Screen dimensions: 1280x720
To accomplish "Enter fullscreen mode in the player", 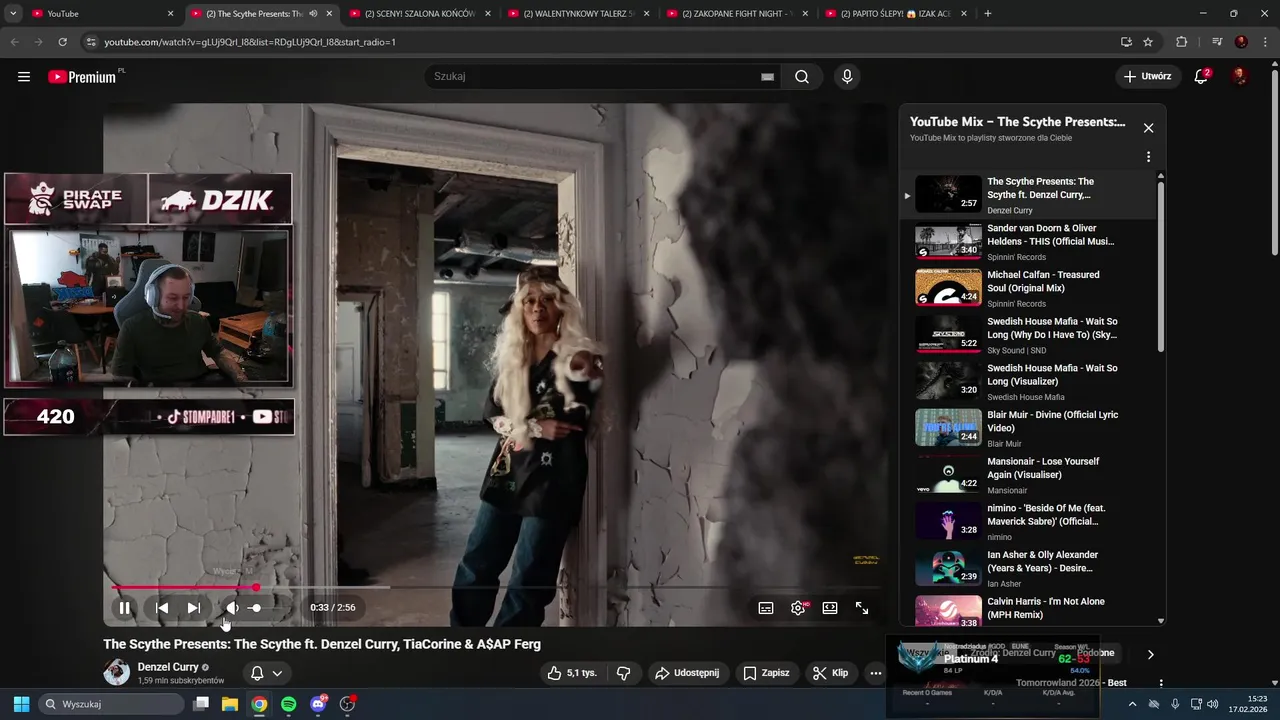I will (x=862, y=608).
